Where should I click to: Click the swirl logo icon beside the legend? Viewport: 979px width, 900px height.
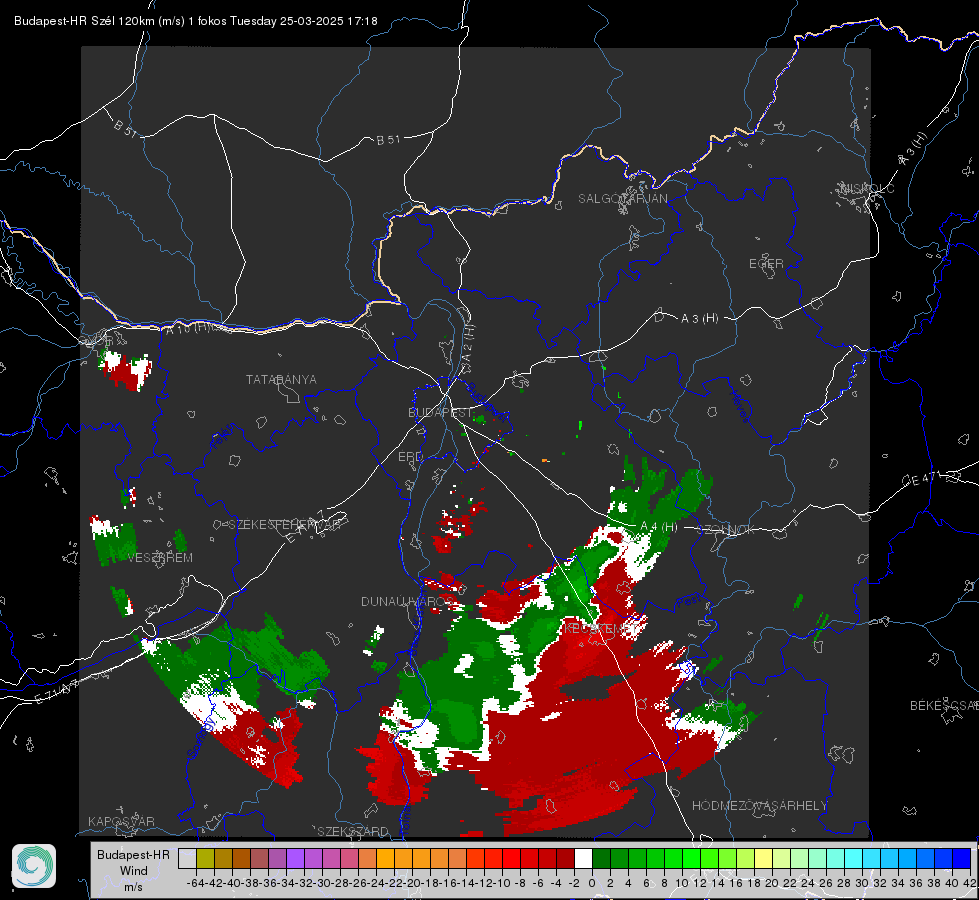tap(34, 866)
